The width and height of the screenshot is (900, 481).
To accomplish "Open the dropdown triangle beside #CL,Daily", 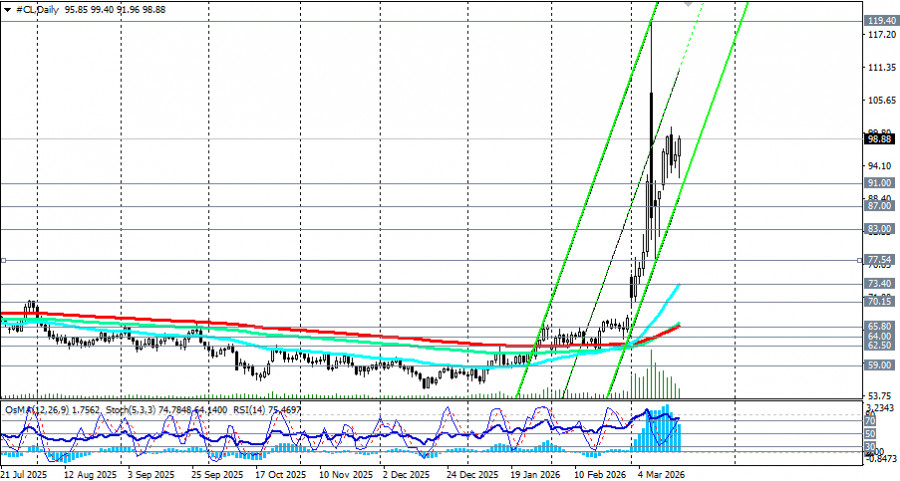I will [7, 10].
